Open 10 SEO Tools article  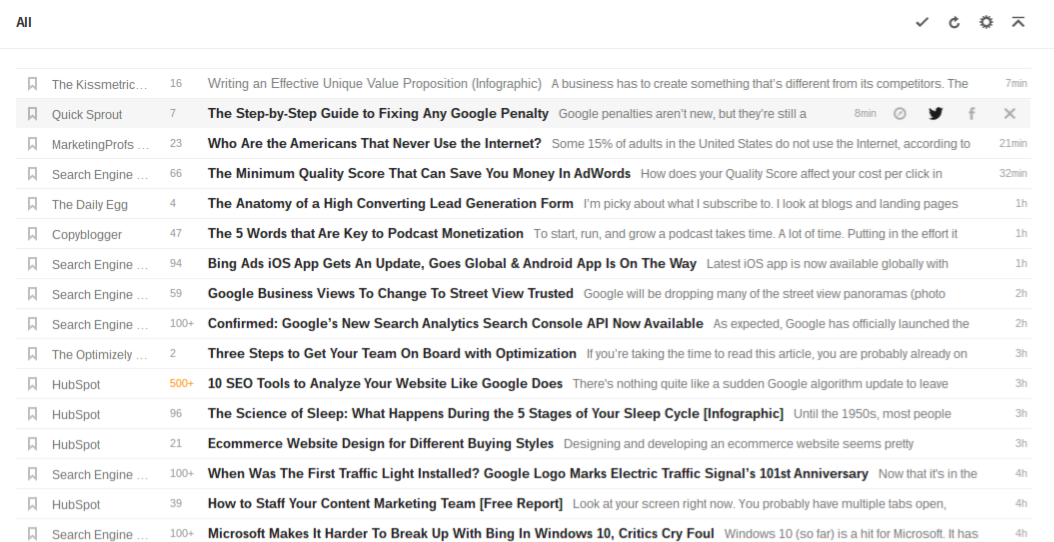pyautogui.click(x=385, y=384)
